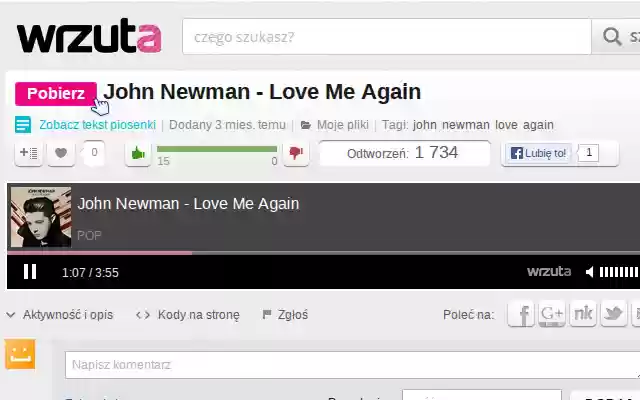Add song to playlist icon
640x400 pixels.
28,153
